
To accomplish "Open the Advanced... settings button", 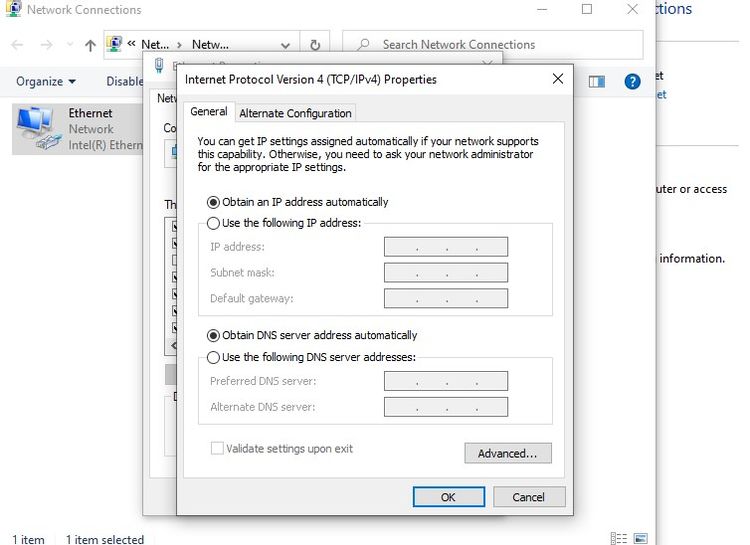I will click(x=507, y=453).
